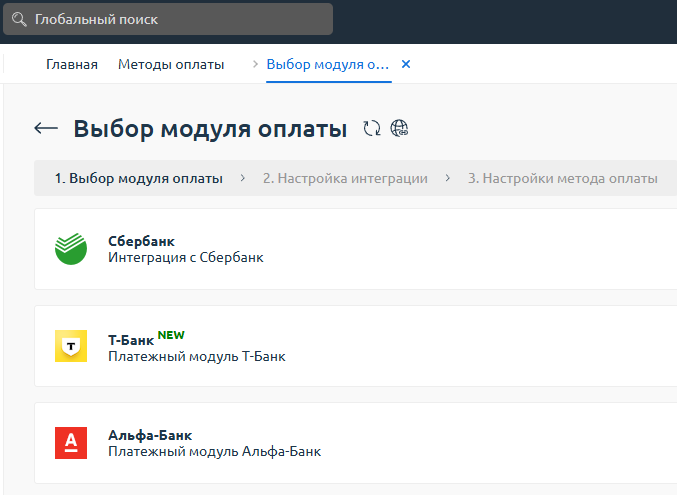The width and height of the screenshot is (677, 495).
Task: Go to step 2. Настройка интеграции
Action: [345, 178]
